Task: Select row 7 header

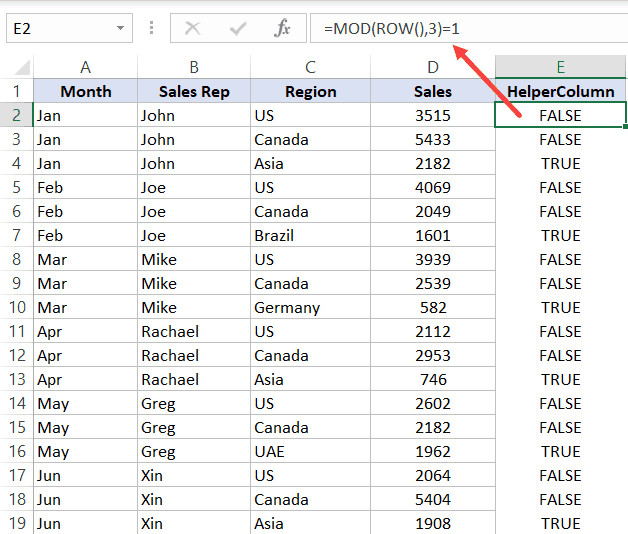Action: pyautogui.click(x=16, y=235)
